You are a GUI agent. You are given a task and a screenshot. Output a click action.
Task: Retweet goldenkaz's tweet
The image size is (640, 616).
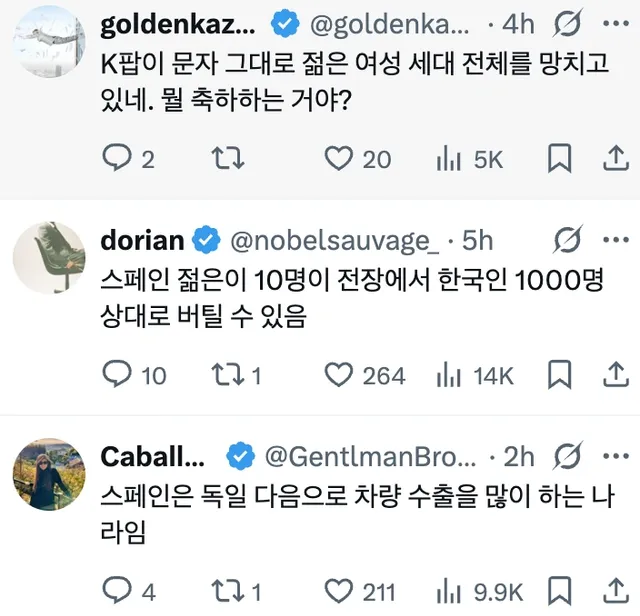pos(228,158)
